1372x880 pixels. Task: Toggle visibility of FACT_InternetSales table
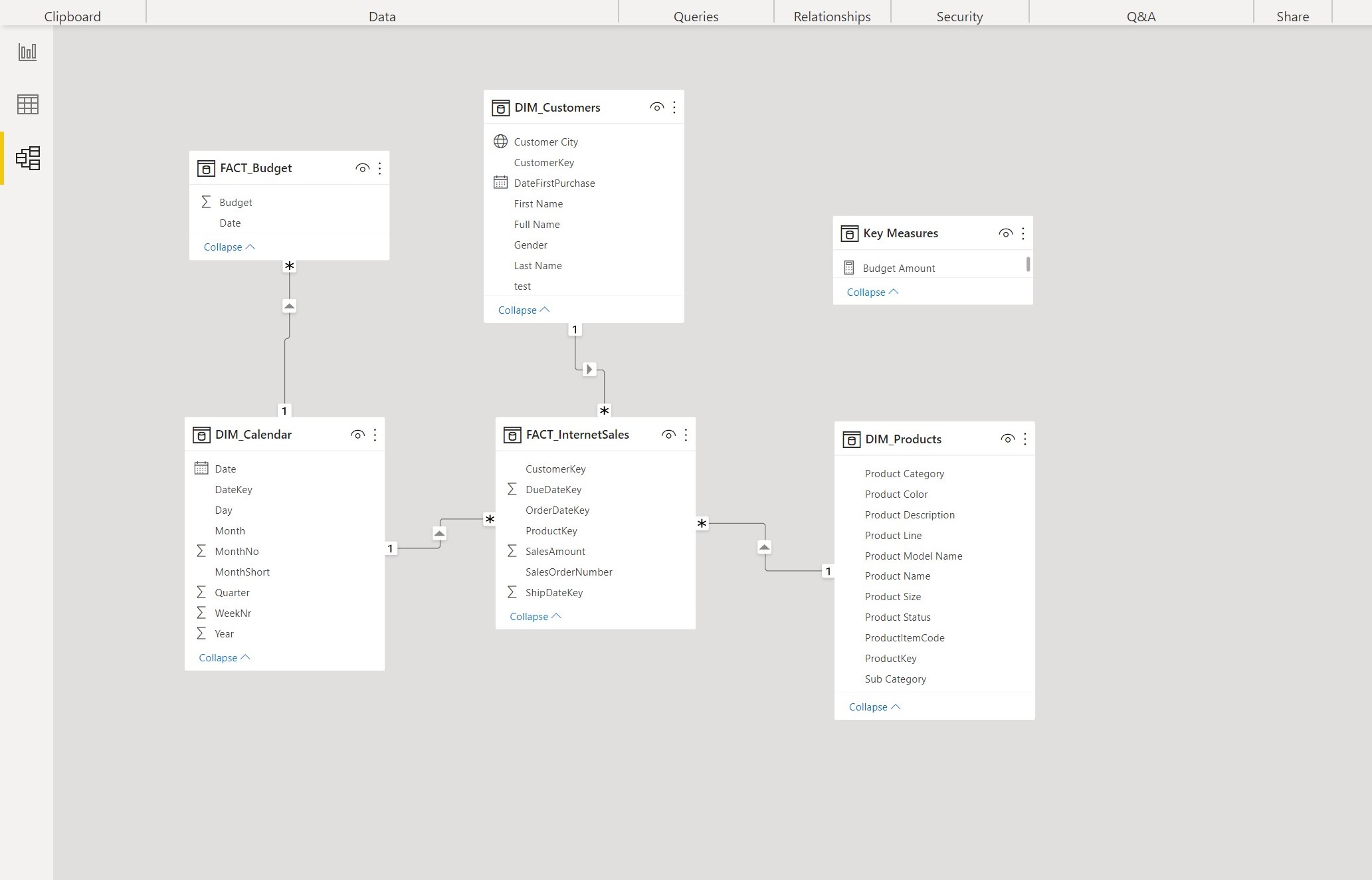(668, 435)
